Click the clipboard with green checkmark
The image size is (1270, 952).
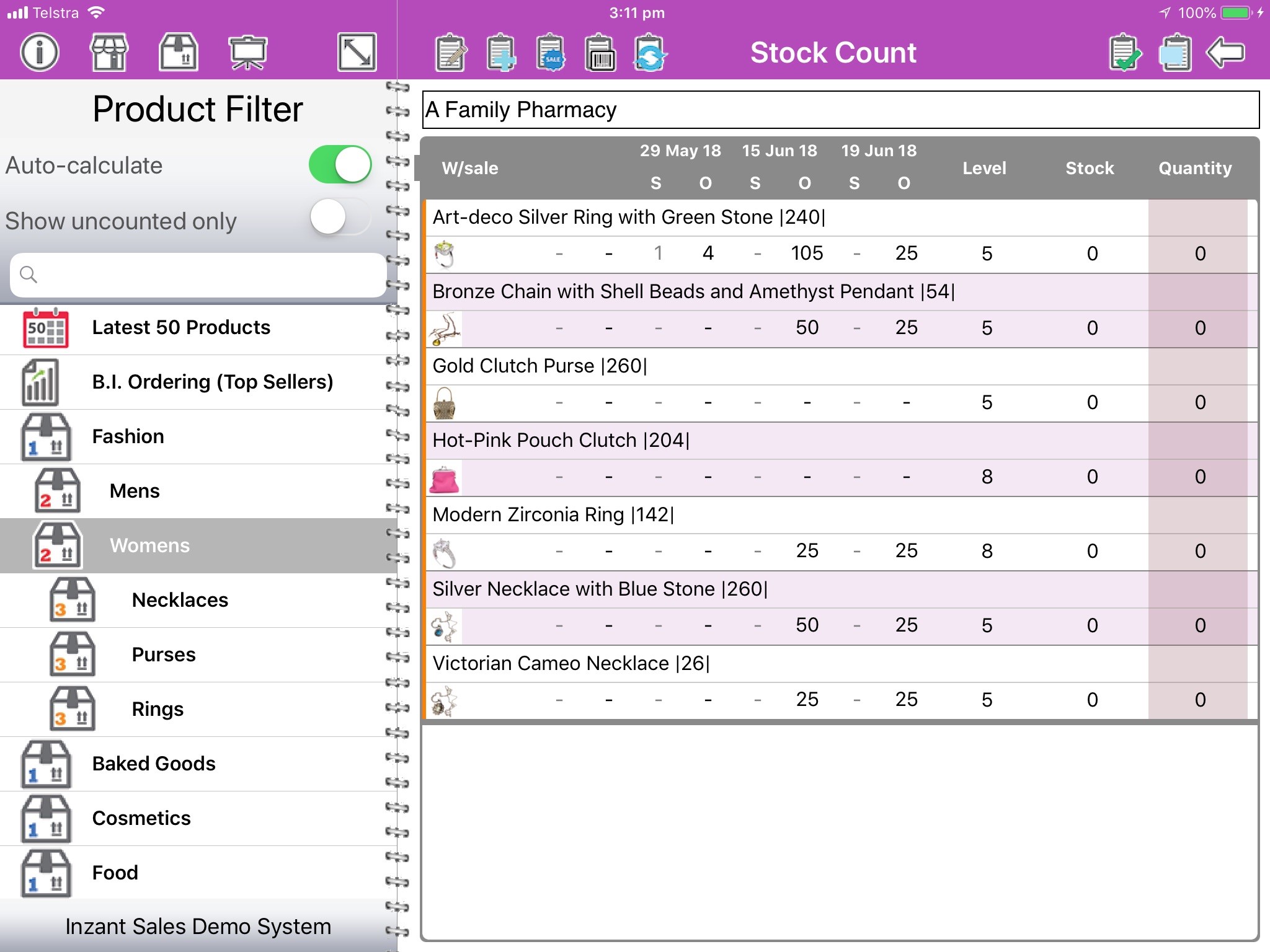(1125, 53)
